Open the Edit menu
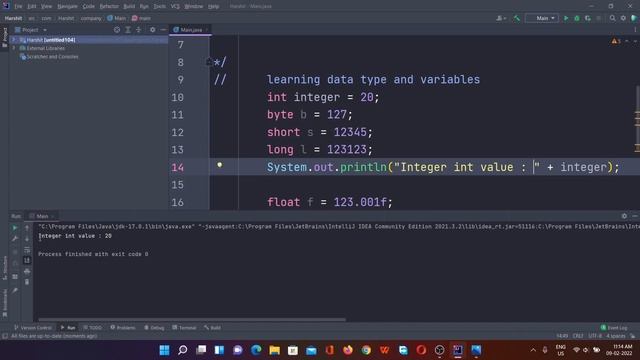 32,7
